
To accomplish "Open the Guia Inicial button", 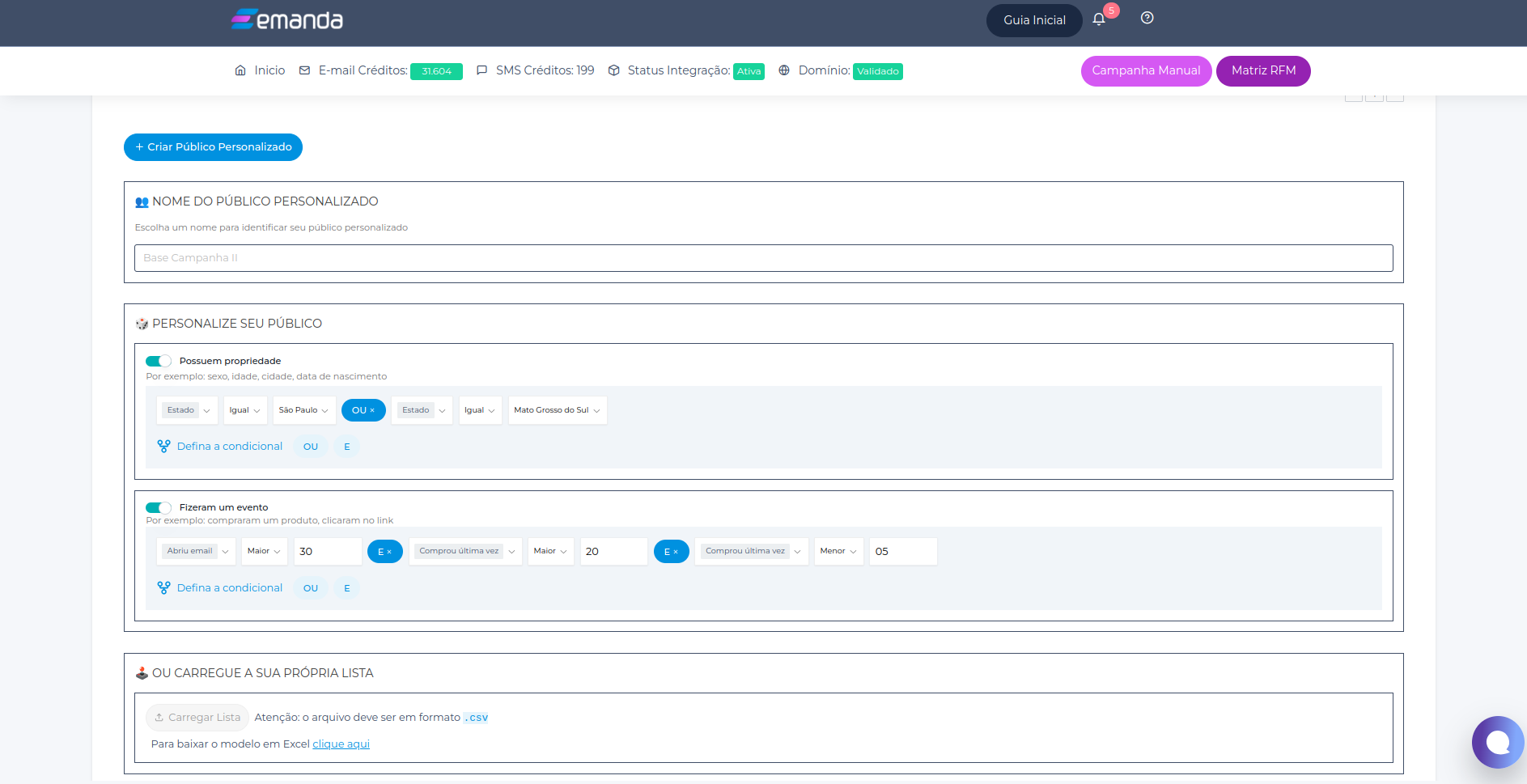I will coord(1034,20).
